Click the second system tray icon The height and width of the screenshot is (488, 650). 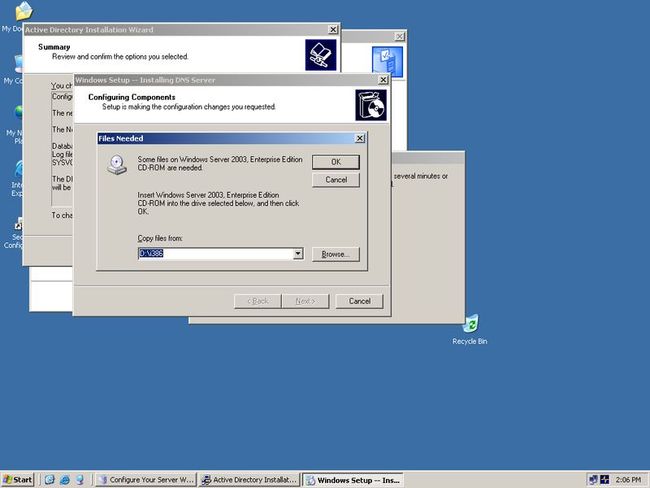[x=605, y=480]
